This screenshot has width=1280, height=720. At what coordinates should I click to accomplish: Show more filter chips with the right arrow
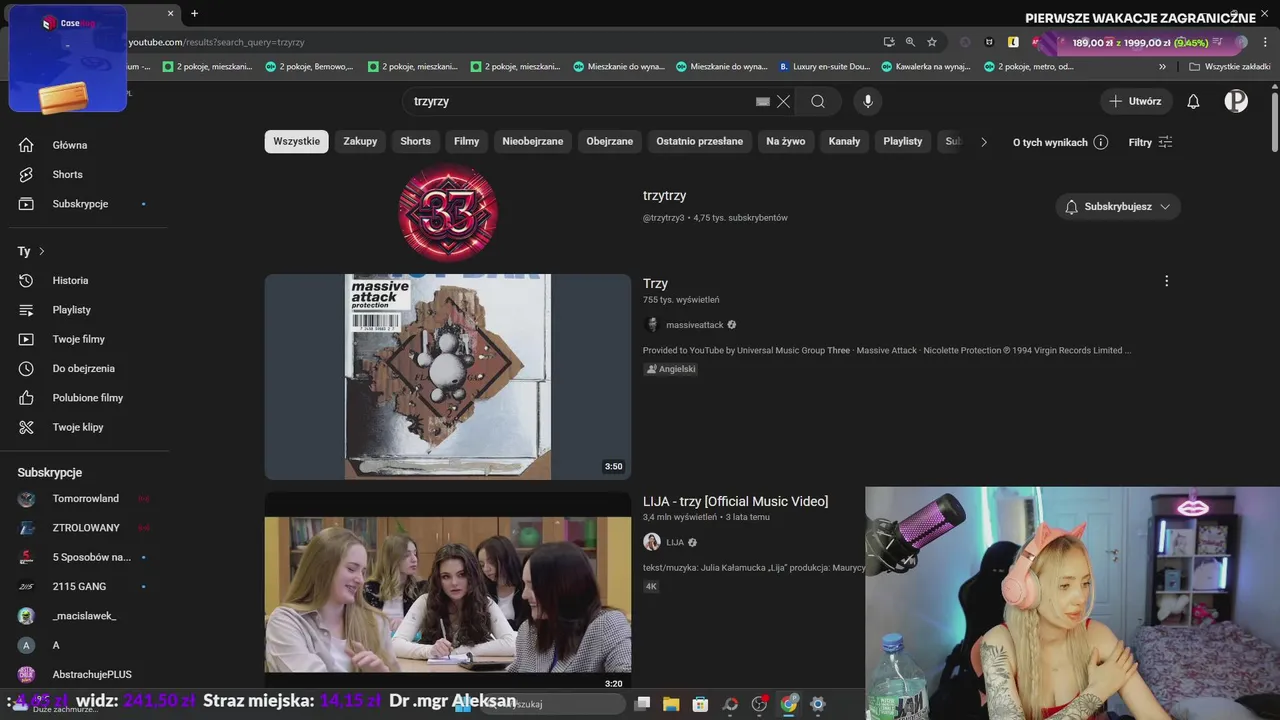pos(983,142)
